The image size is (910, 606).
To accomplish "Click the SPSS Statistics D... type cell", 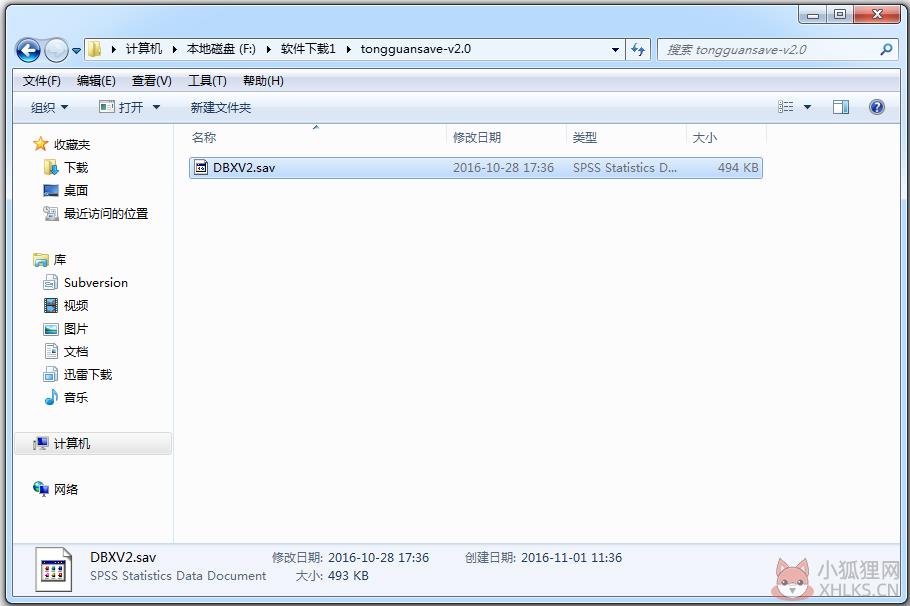I will coord(624,168).
